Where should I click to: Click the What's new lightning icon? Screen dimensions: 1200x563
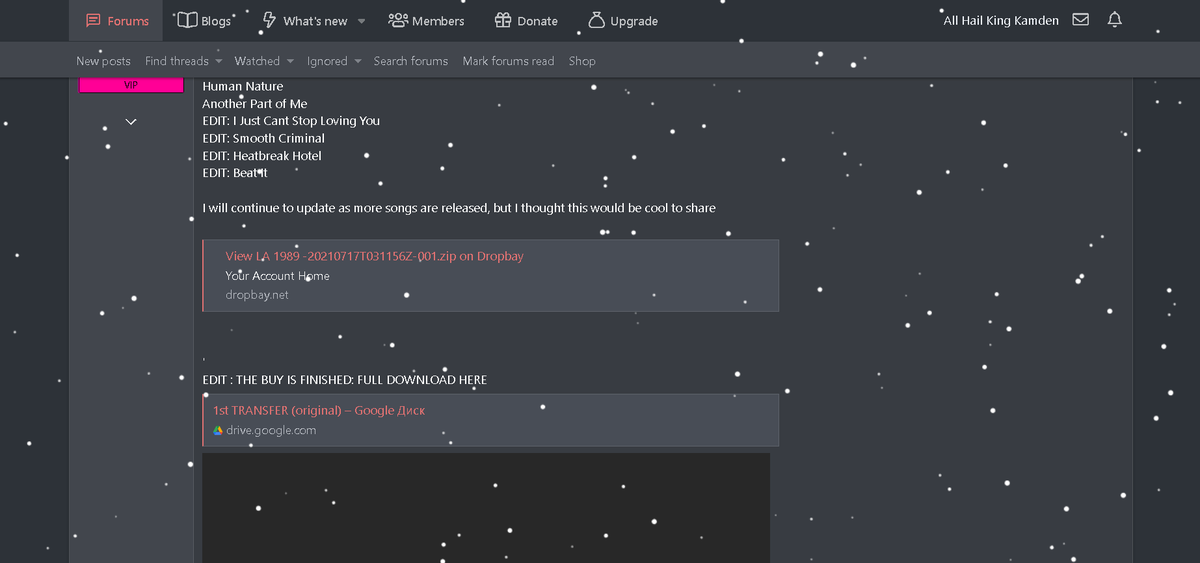tap(269, 20)
